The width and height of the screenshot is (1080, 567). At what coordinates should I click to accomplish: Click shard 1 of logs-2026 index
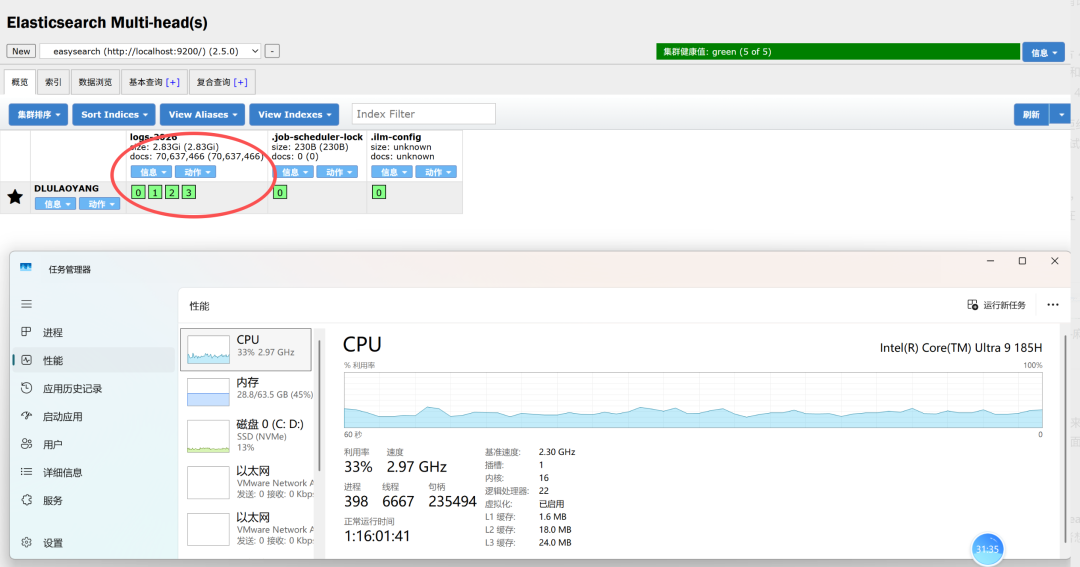click(155, 192)
